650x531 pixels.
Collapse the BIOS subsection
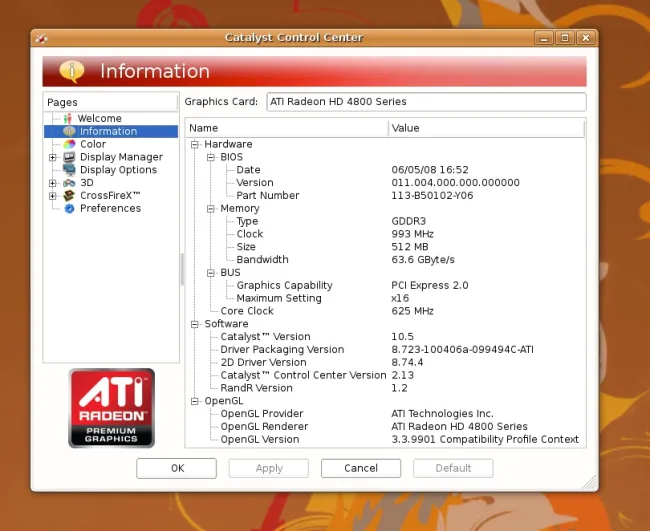click(x=211, y=157)
